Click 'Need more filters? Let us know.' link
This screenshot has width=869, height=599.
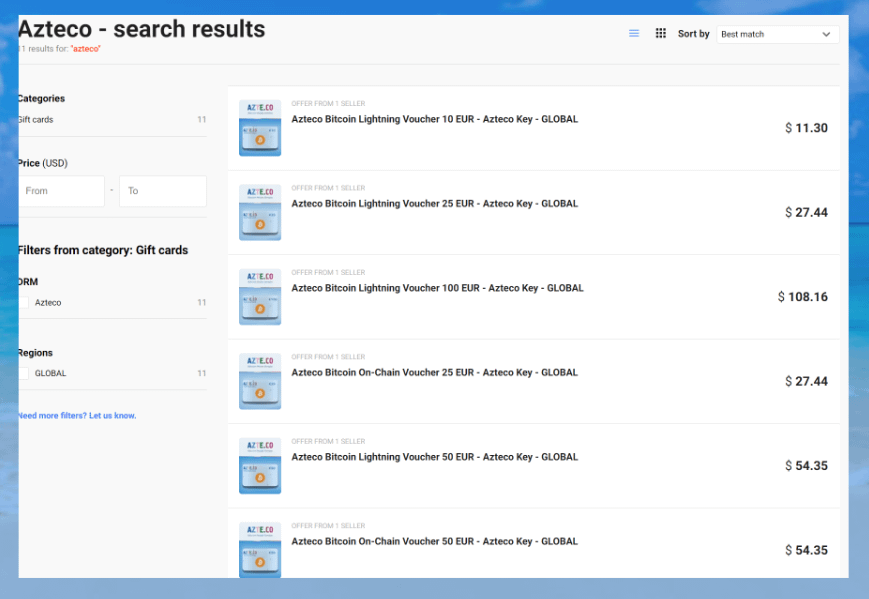click(x=77, y=416)
